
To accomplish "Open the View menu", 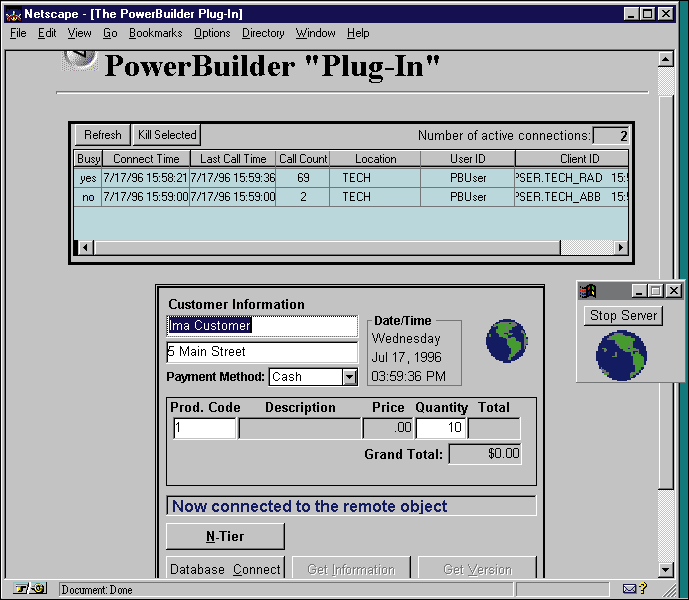I will pos(80,33).
